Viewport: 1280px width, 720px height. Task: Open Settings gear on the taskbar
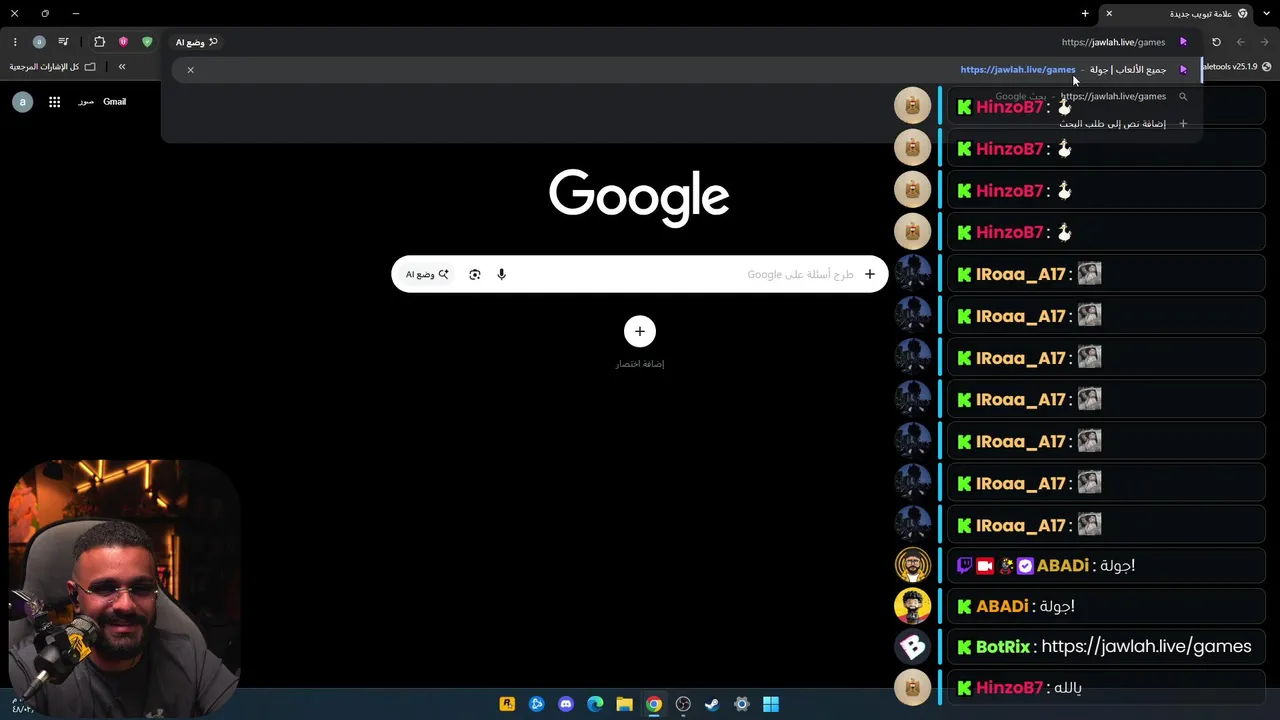click(742, 704)
